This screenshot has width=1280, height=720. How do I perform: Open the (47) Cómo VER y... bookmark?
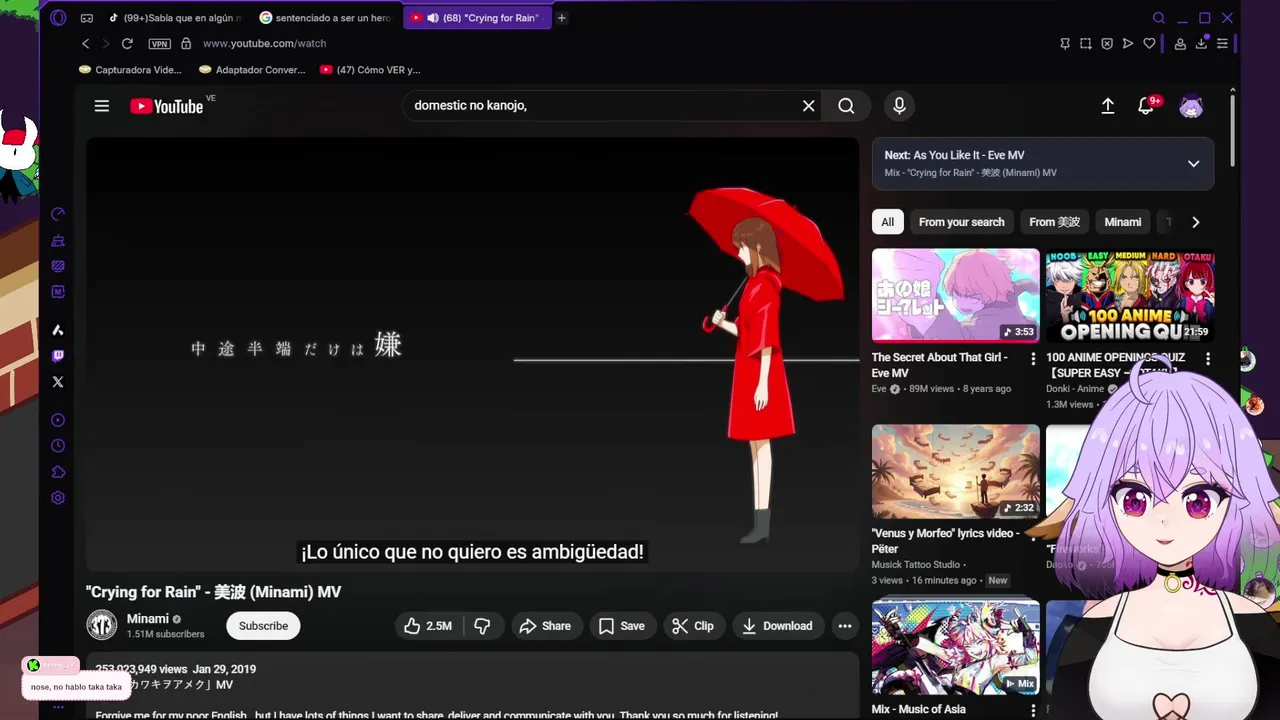point(370,70)
